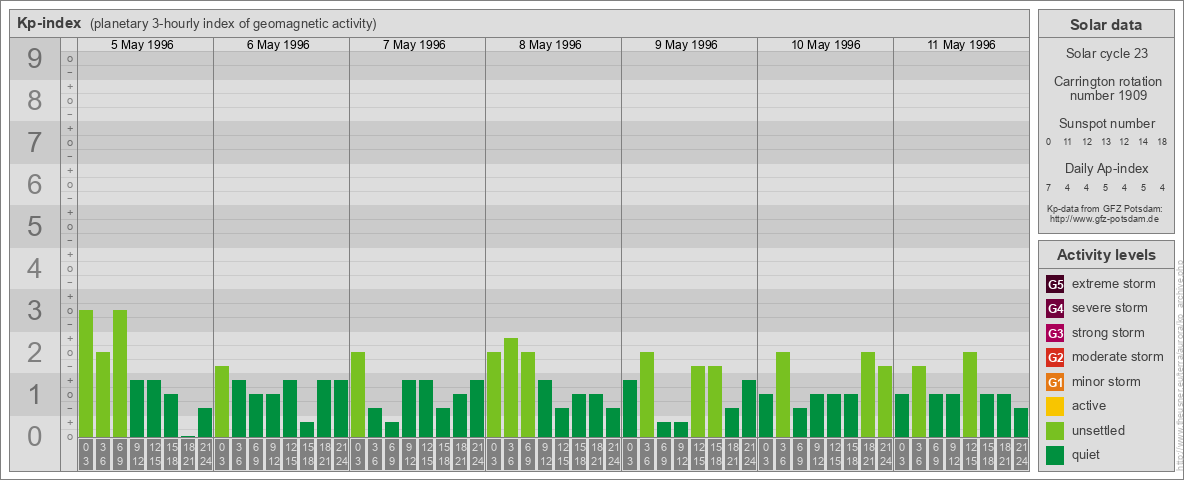Image resolution: width=1184 pixels, height=480 pixels.
Task: Click the 9 May 1996 date header
Action: coord(686,45)
